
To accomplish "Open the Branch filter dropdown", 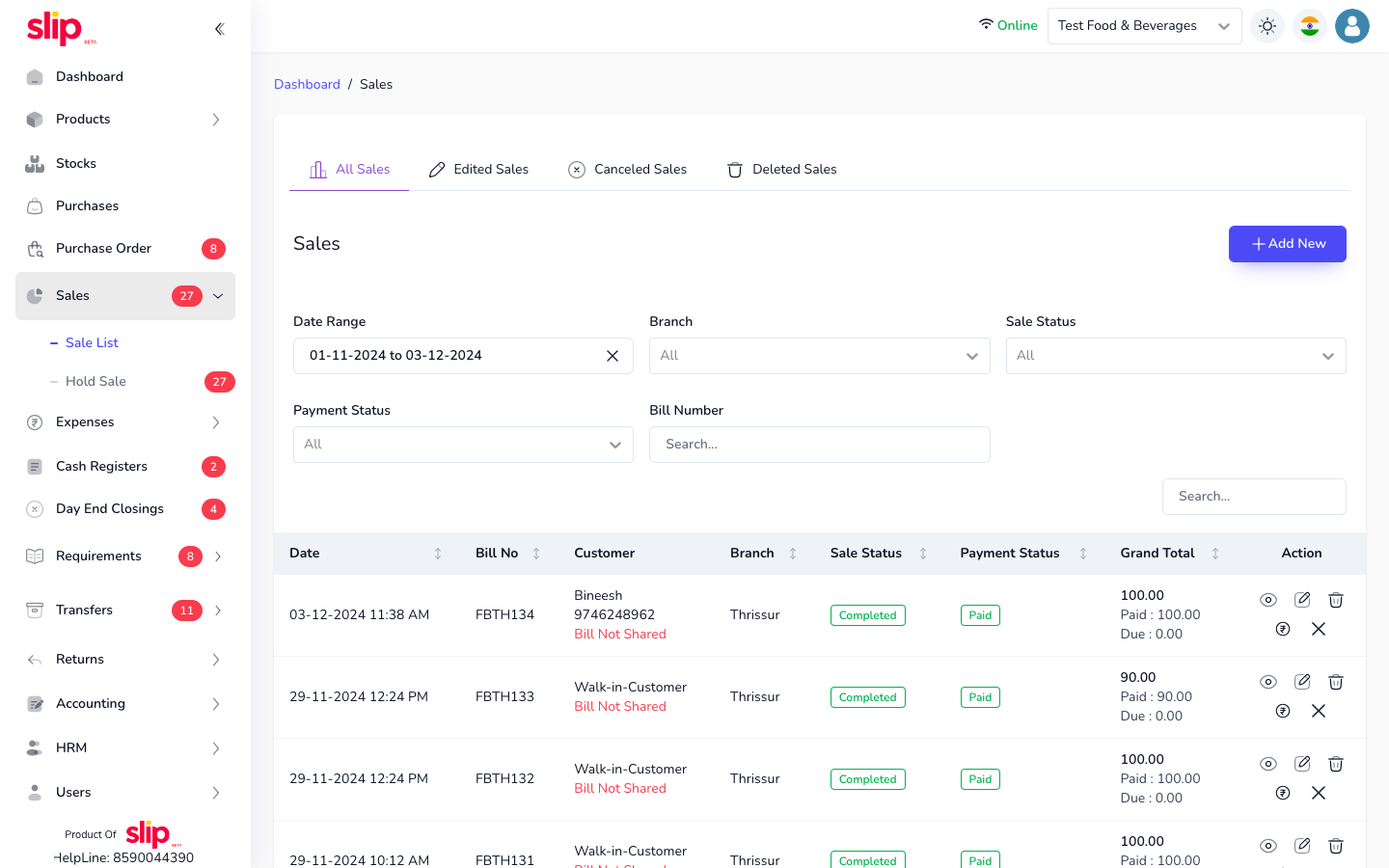I will pyautogui.click(x=819, y=356).
